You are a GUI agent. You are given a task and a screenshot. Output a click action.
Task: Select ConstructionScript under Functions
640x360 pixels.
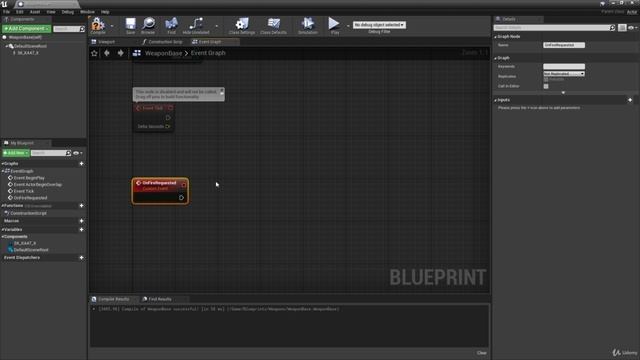(x=28, y=213)
